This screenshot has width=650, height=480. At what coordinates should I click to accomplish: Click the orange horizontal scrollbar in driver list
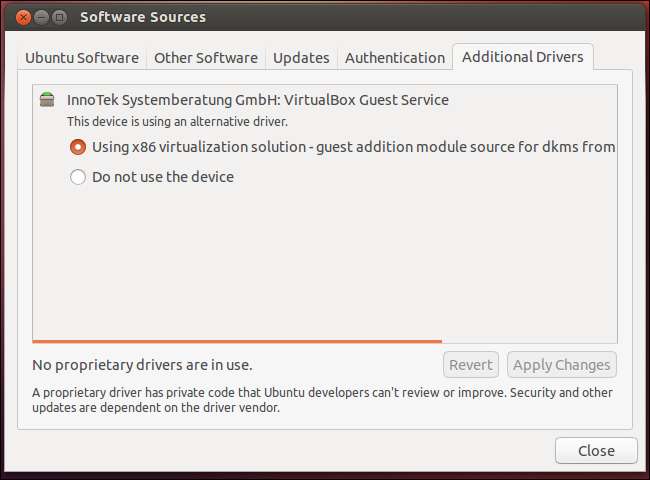click(237, 341)
